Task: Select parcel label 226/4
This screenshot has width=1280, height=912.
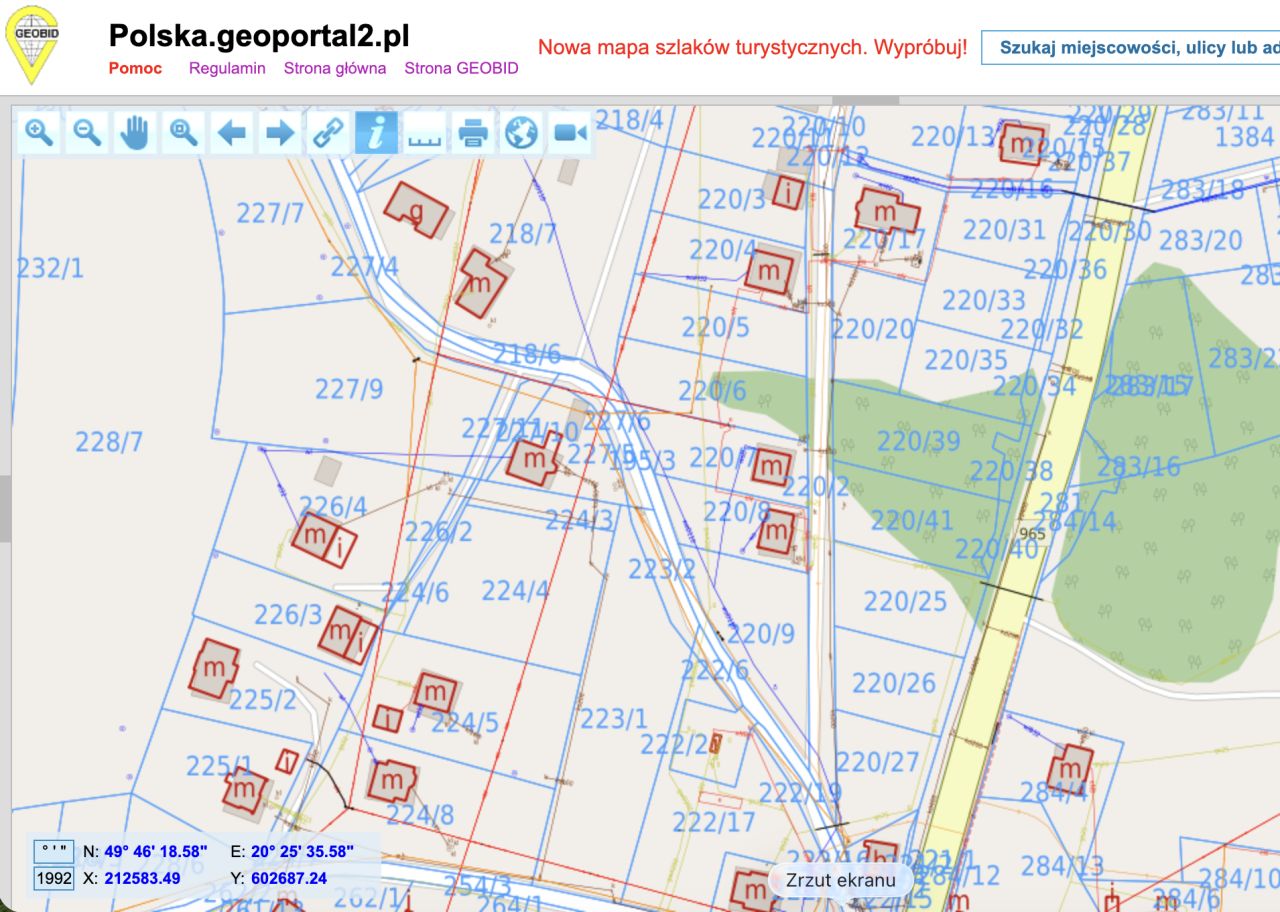Action: [333, 506]
